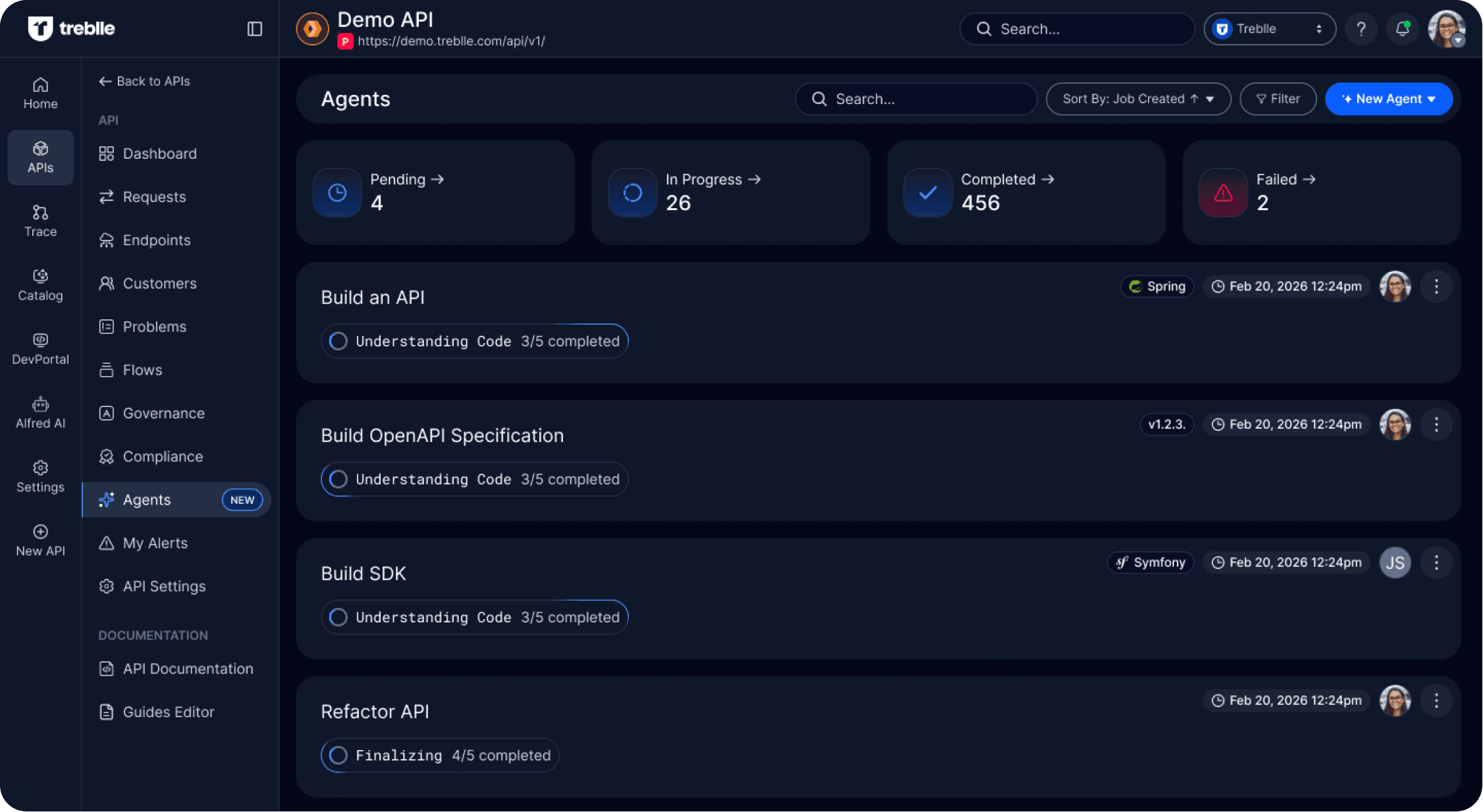Open the Trebllе workspace switcher dropdown

[x=1269, y=29]
